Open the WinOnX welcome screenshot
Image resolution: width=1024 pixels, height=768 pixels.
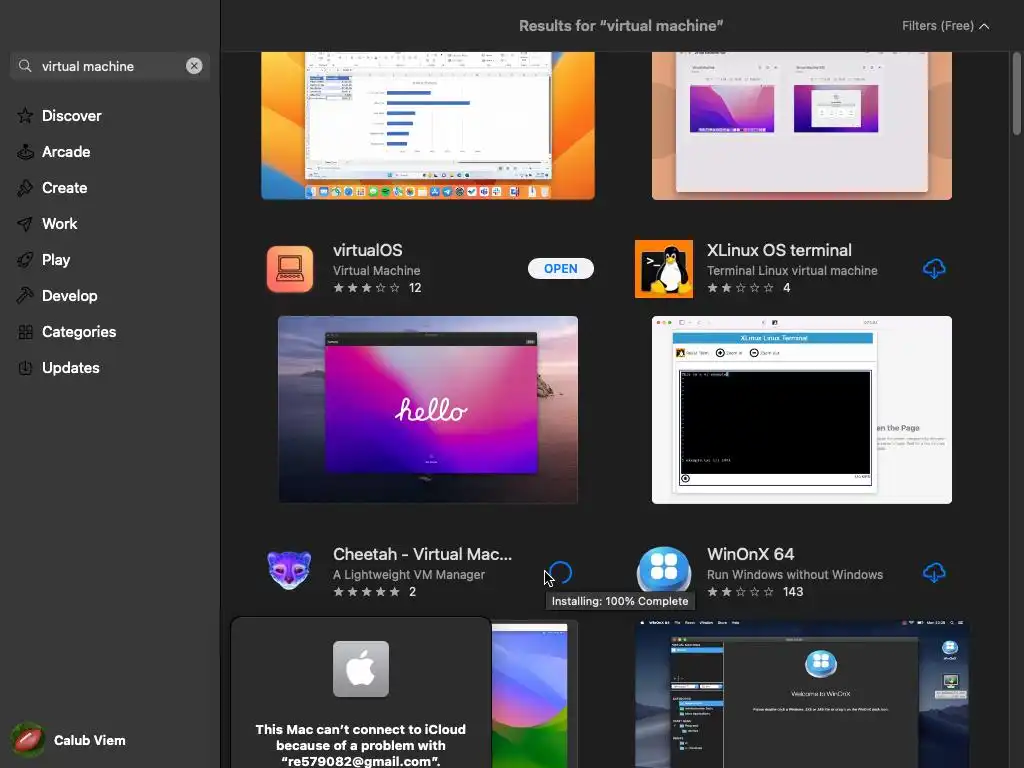coord(801,694)
